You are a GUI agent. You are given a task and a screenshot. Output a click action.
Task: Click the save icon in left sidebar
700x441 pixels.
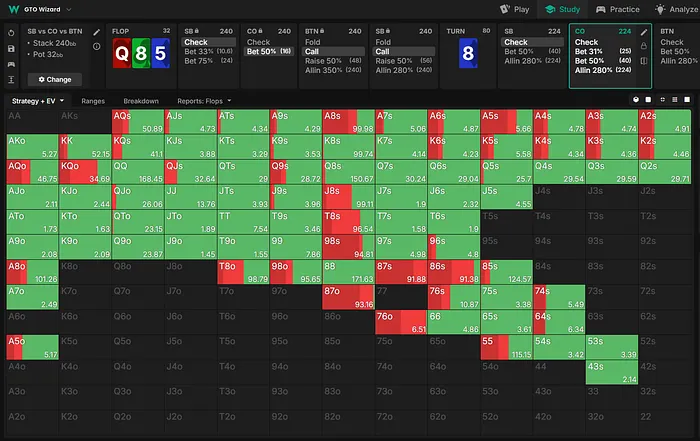pos(10,47)
